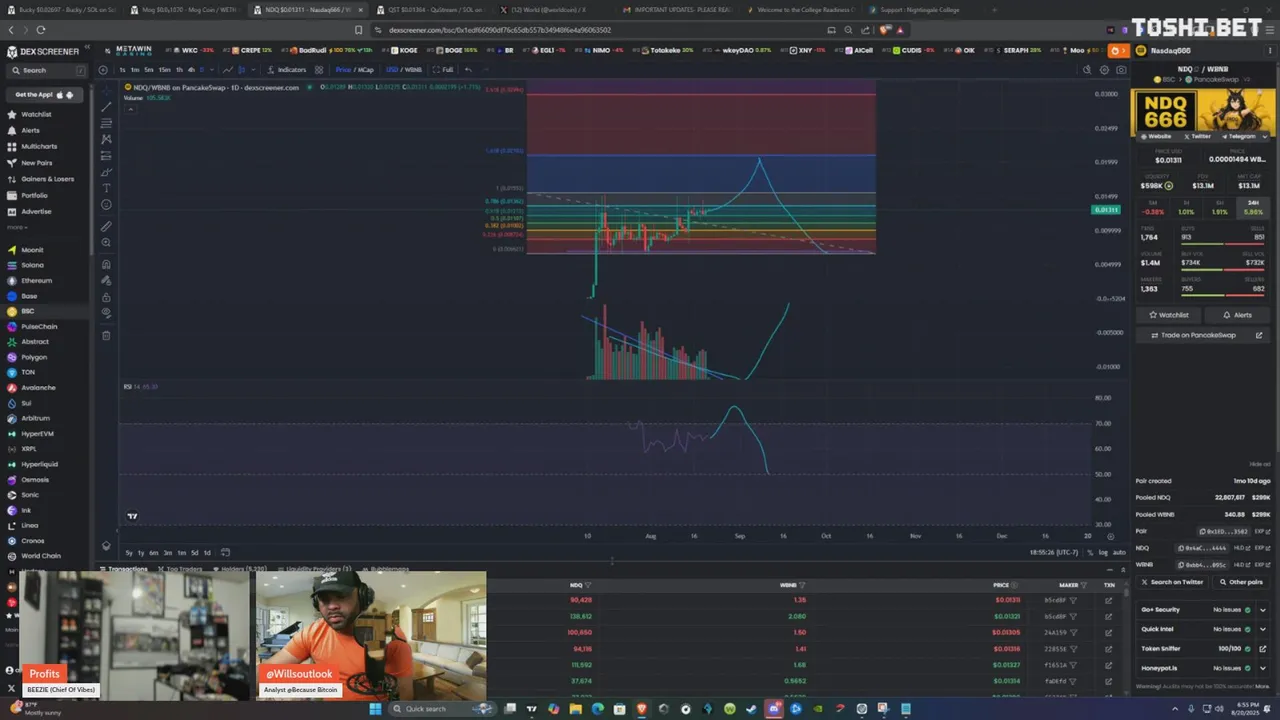Toggle log scale on chart

click(x=1103, y=552)
